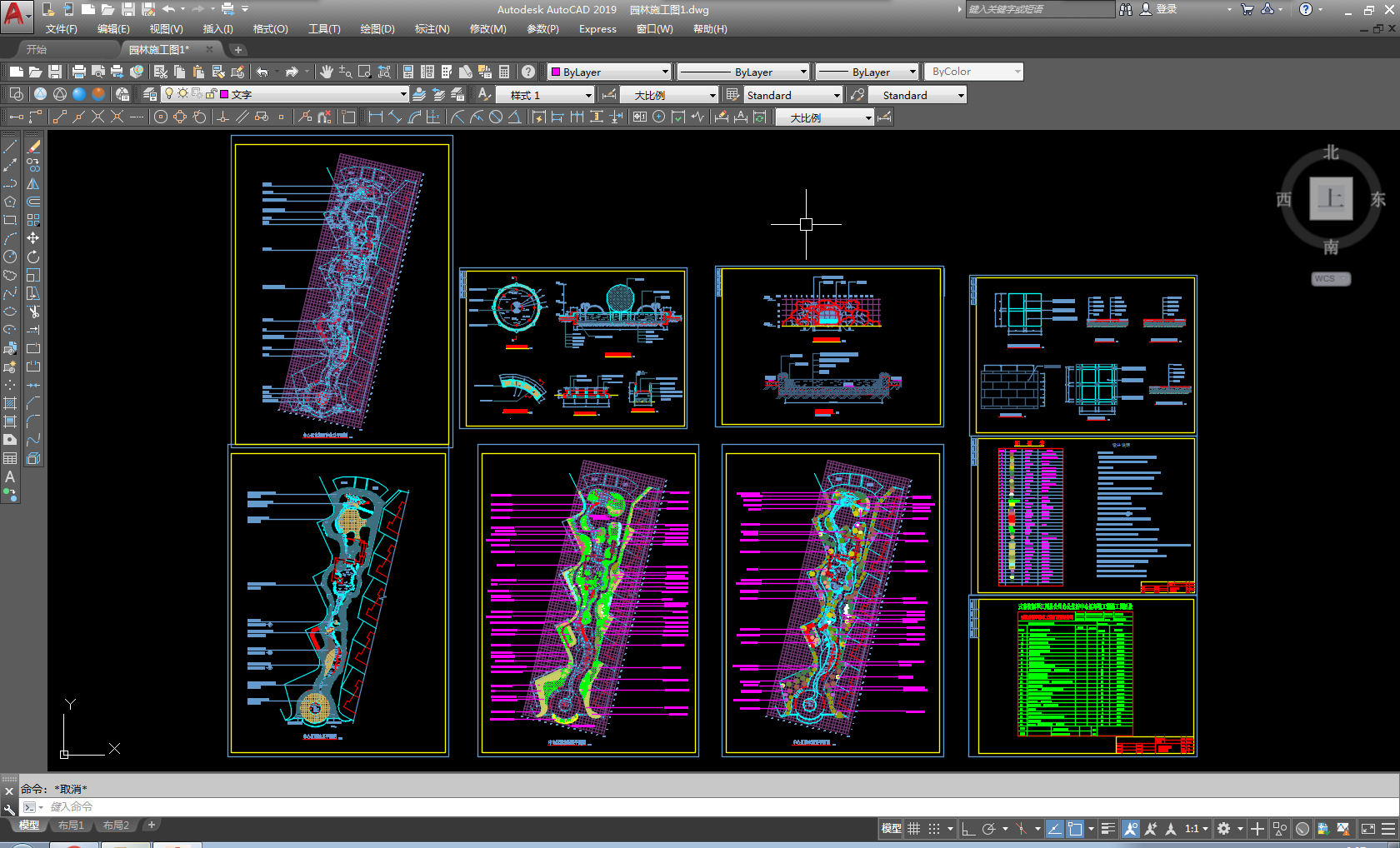Choose the Mirror tool

(x=33, y=183)
